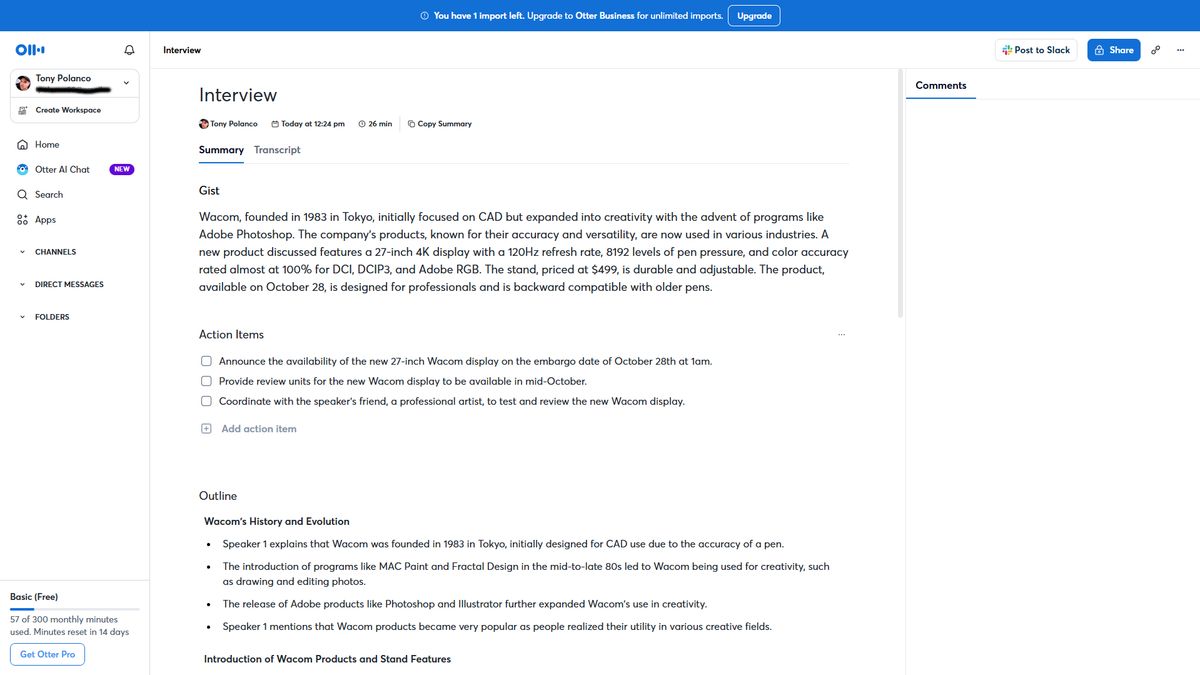Click Tony Polanco's profile avatar in sidebar

point(23,83)
